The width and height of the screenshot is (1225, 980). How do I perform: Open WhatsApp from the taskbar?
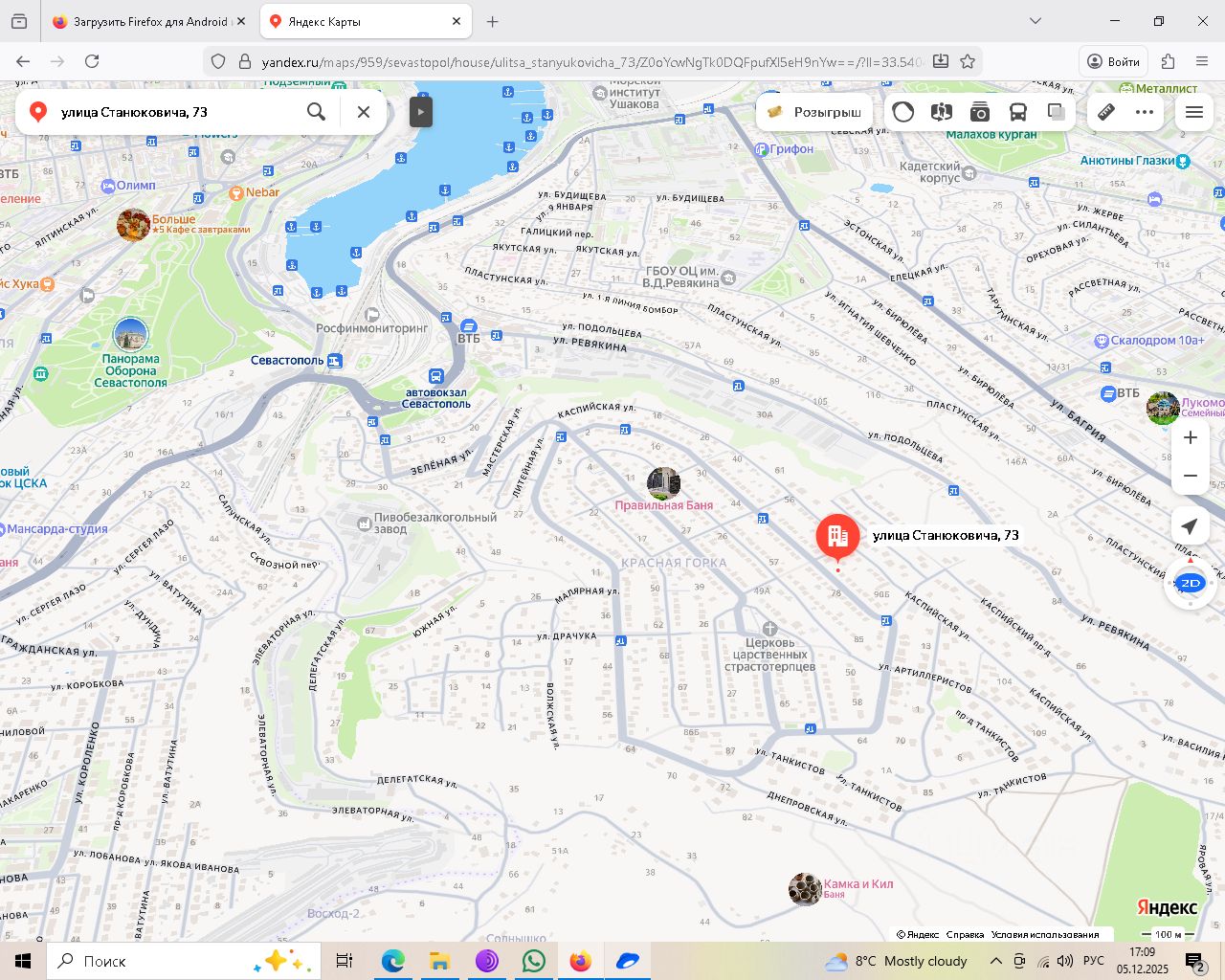(534, 961)
